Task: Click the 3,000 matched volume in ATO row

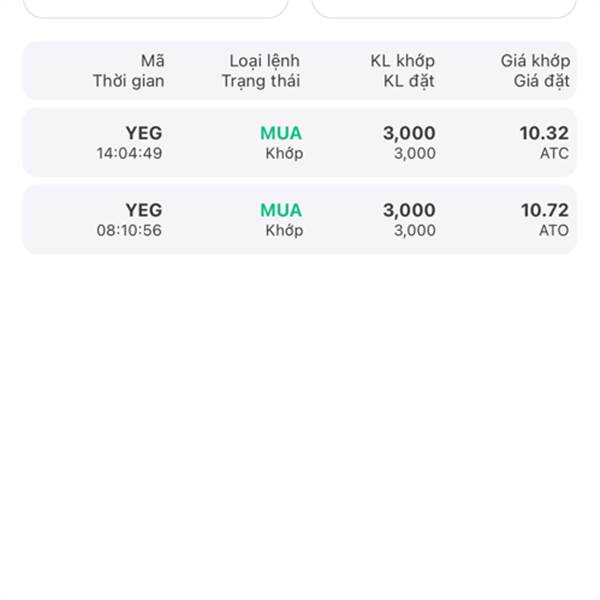Action: pos(409,210)
